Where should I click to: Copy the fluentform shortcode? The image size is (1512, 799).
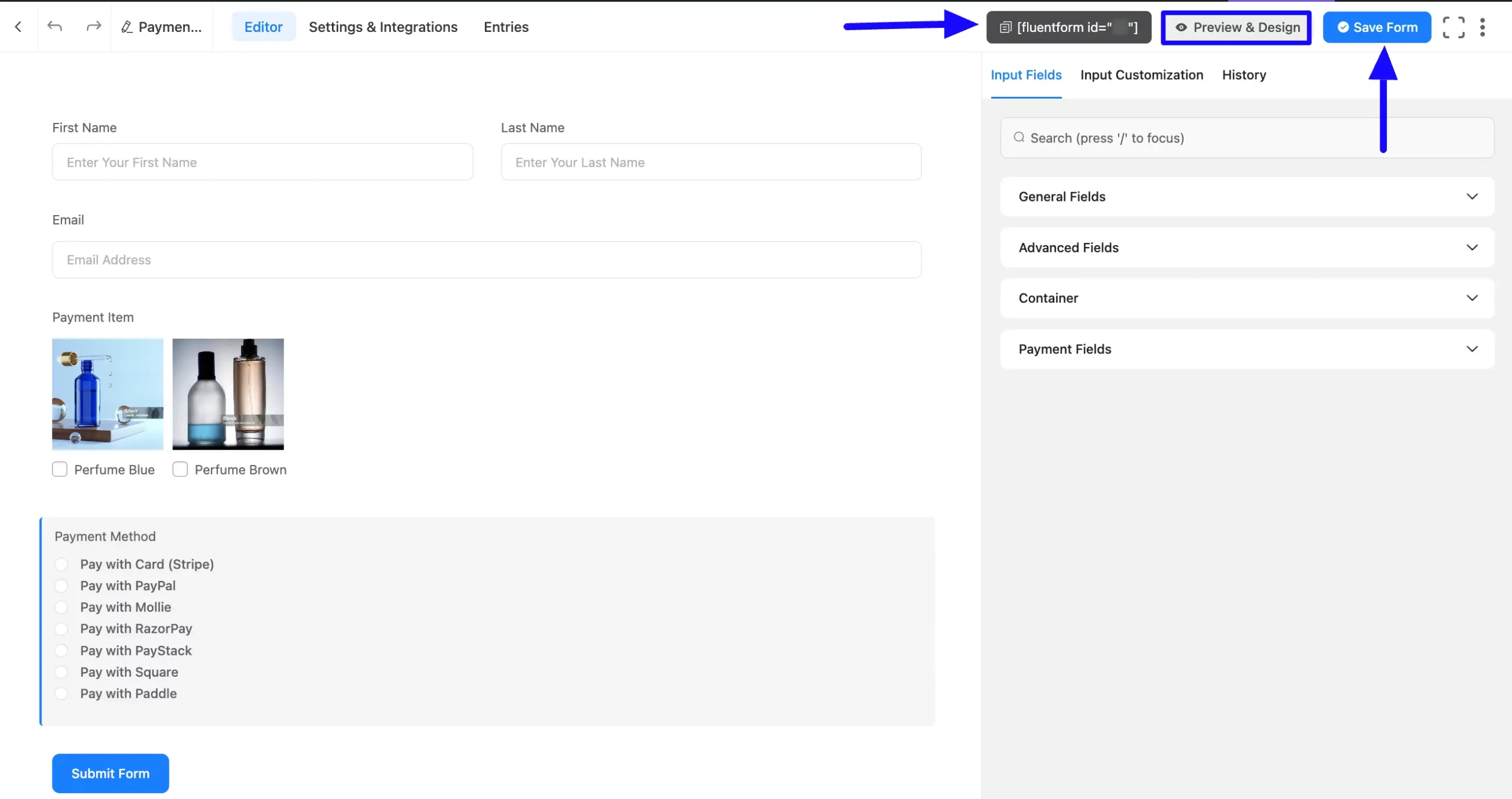point(1068,27)
